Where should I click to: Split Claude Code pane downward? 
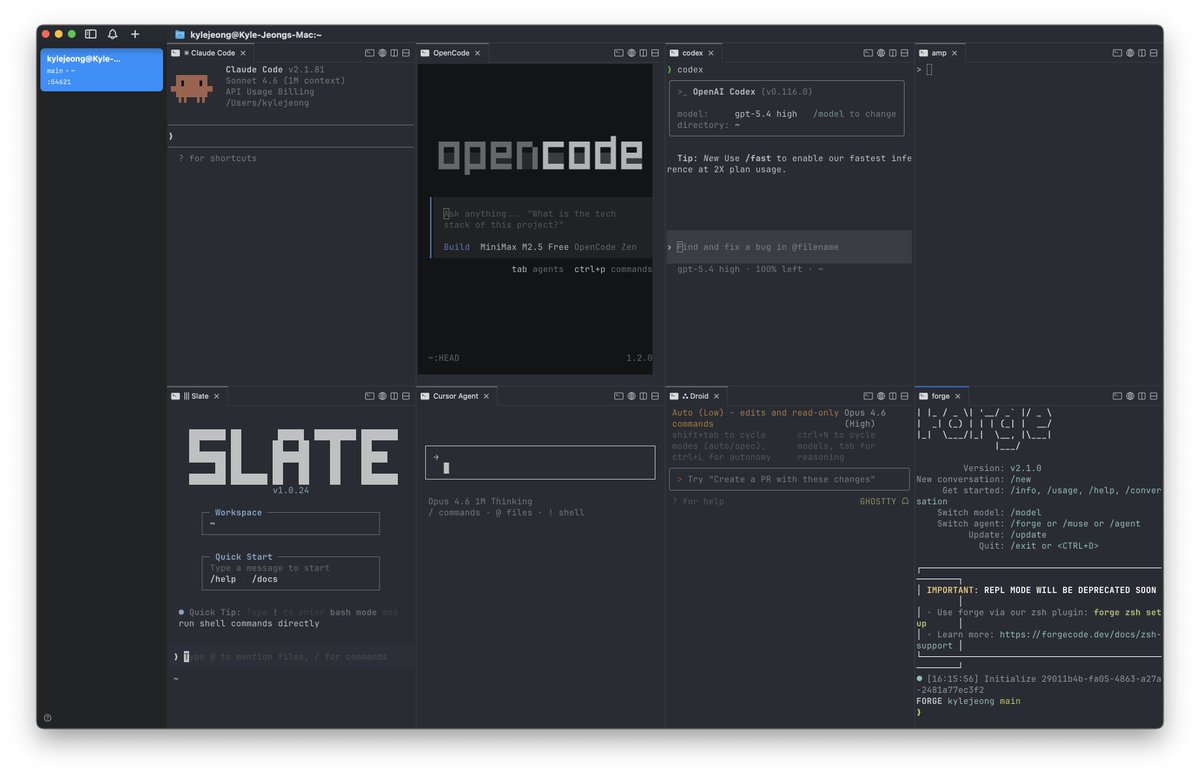[406, 53]
